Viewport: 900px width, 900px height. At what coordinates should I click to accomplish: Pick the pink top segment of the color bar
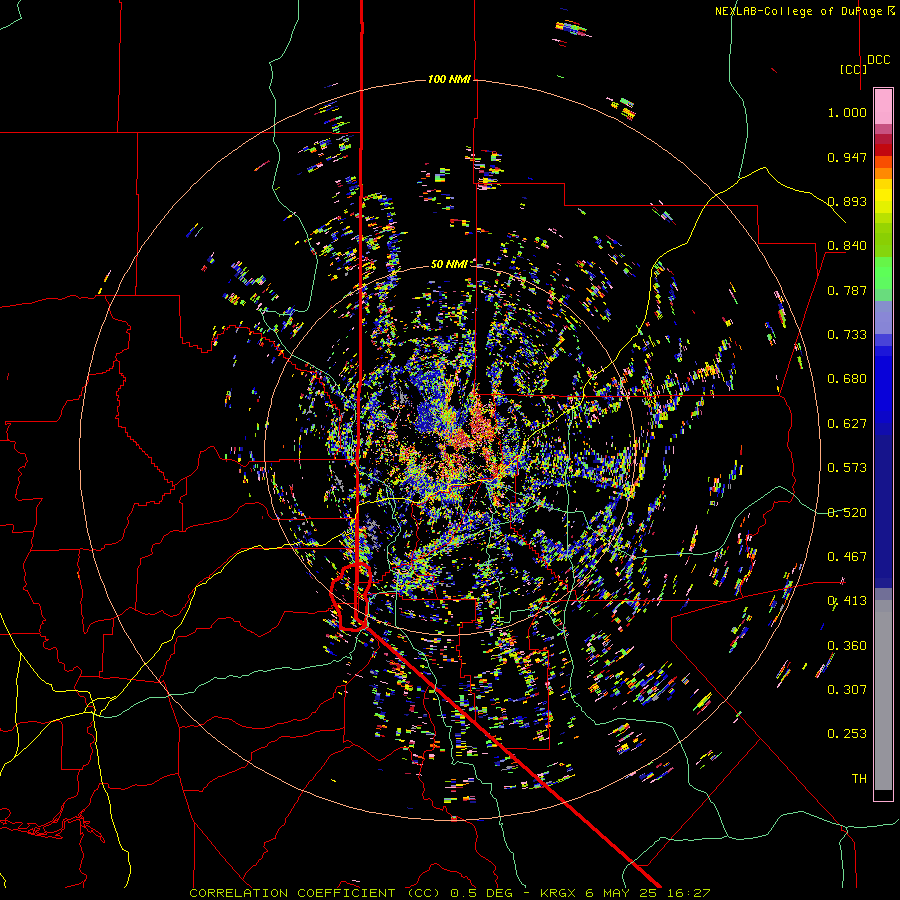pyautogui.click(x=883, y=106)
